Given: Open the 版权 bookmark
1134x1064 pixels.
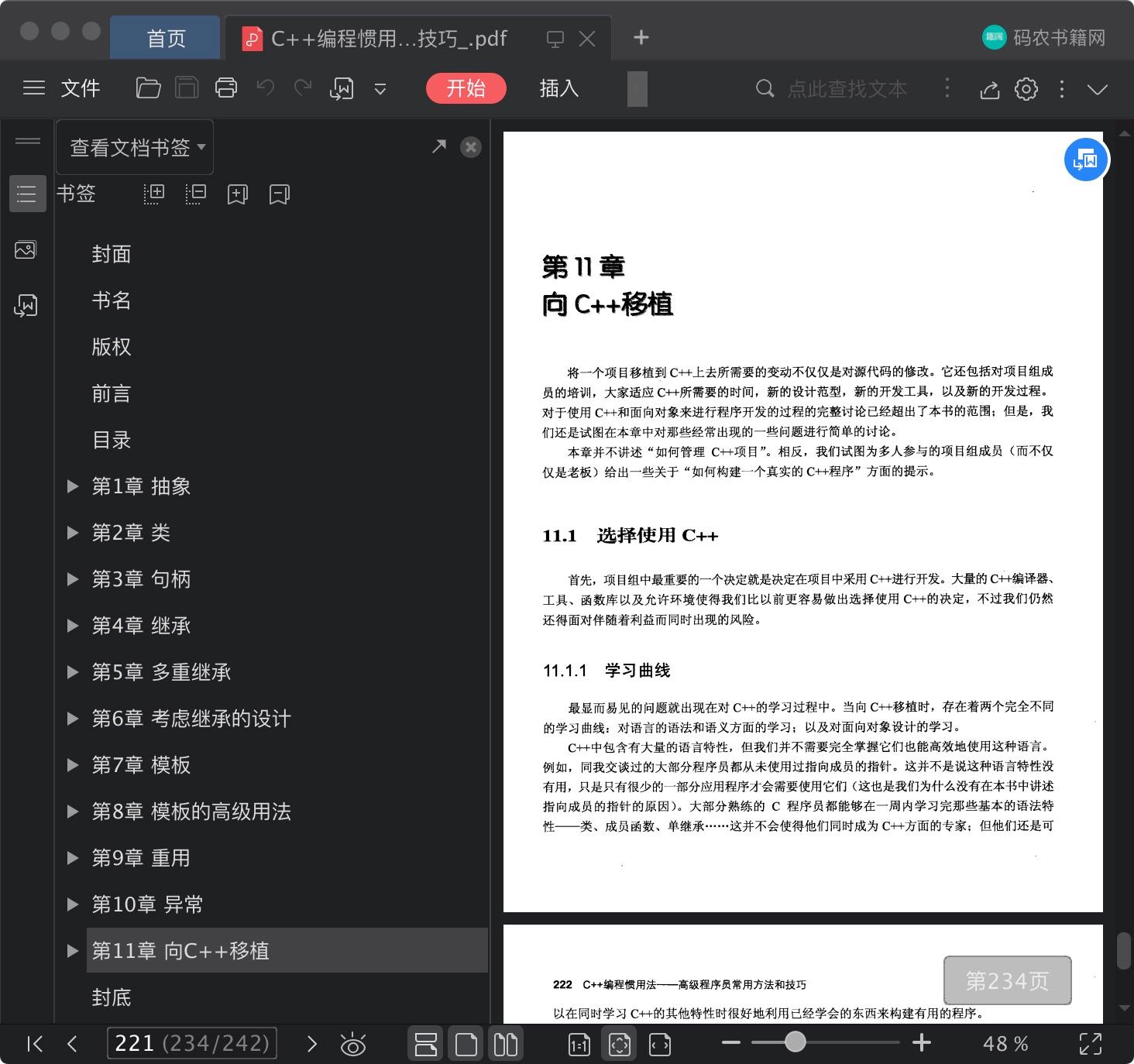Looking at the screenshot, I should (112, 347).
